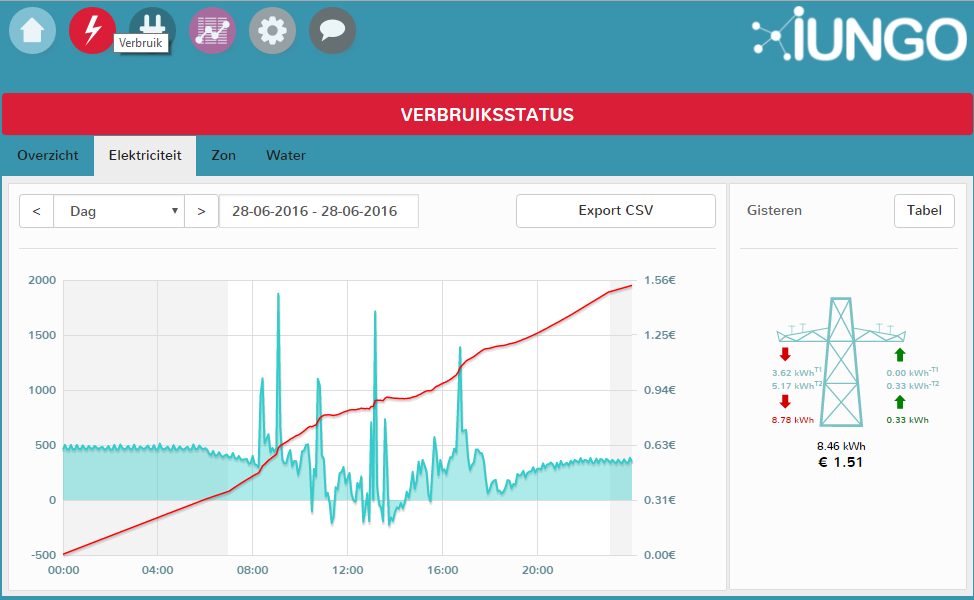Switch to the Overzicht tab
Screen dimensions: 974x600
48,155
